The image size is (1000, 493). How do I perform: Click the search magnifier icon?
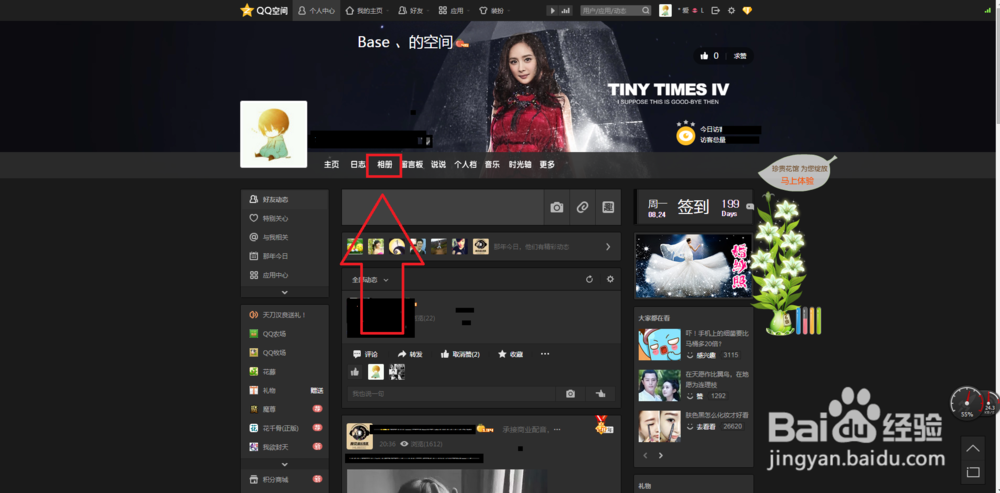click(646, 11)
